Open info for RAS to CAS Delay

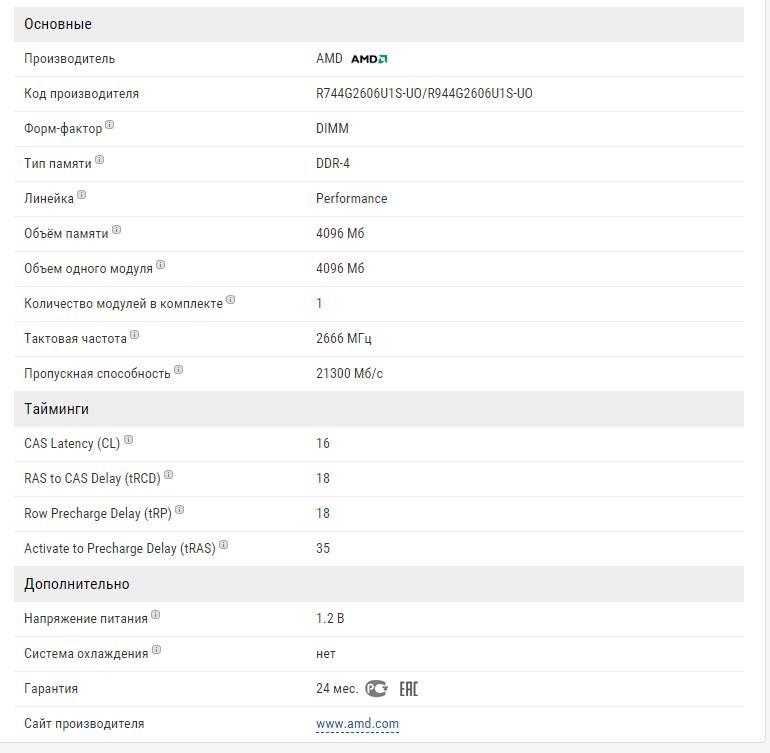168,475
